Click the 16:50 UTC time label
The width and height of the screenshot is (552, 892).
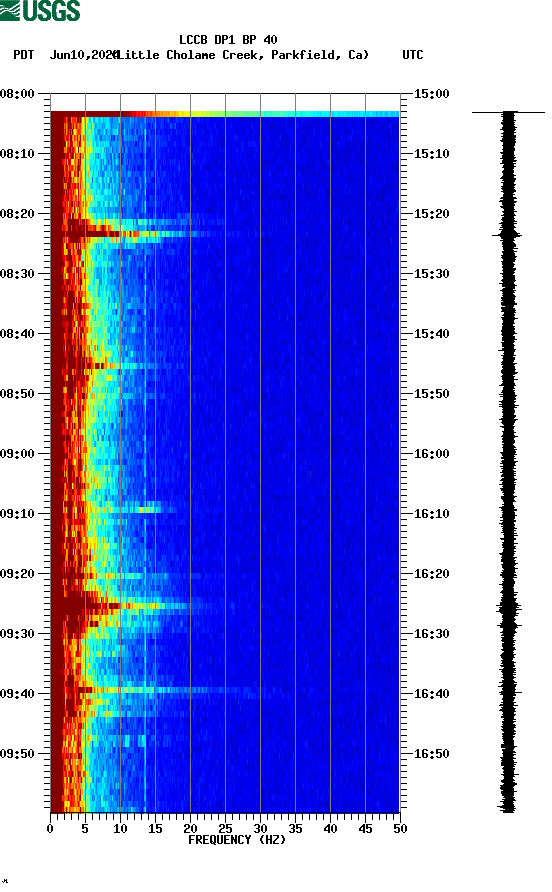[431, 754]
